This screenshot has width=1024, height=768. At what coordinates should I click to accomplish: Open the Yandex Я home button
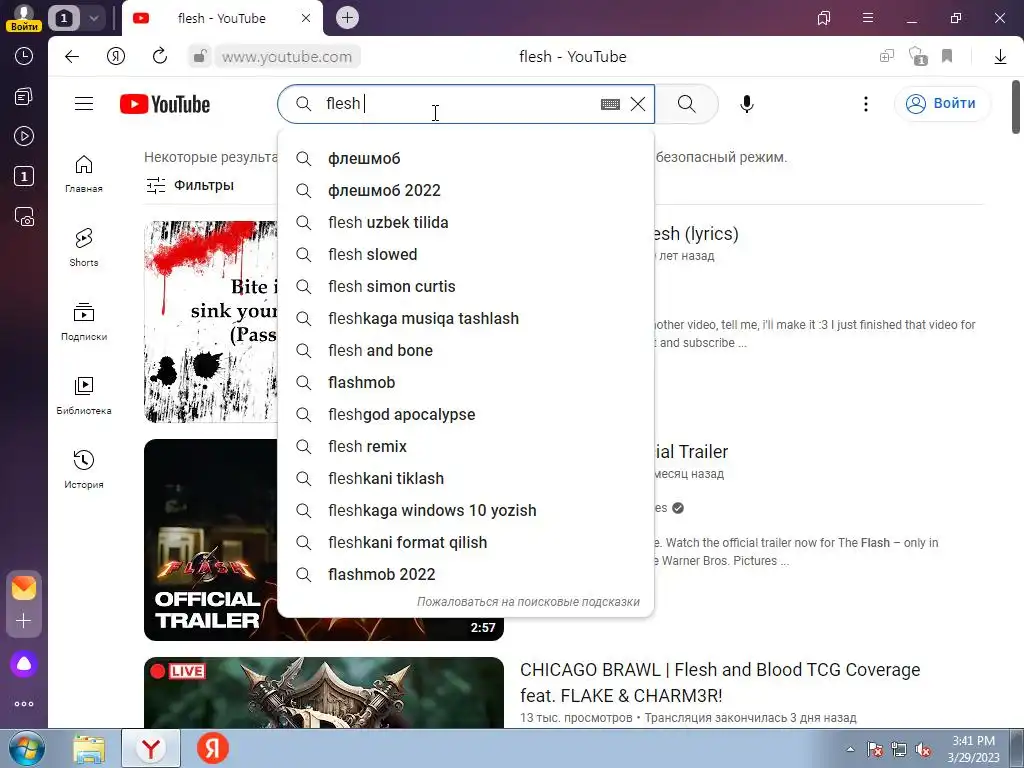(116, 57)
